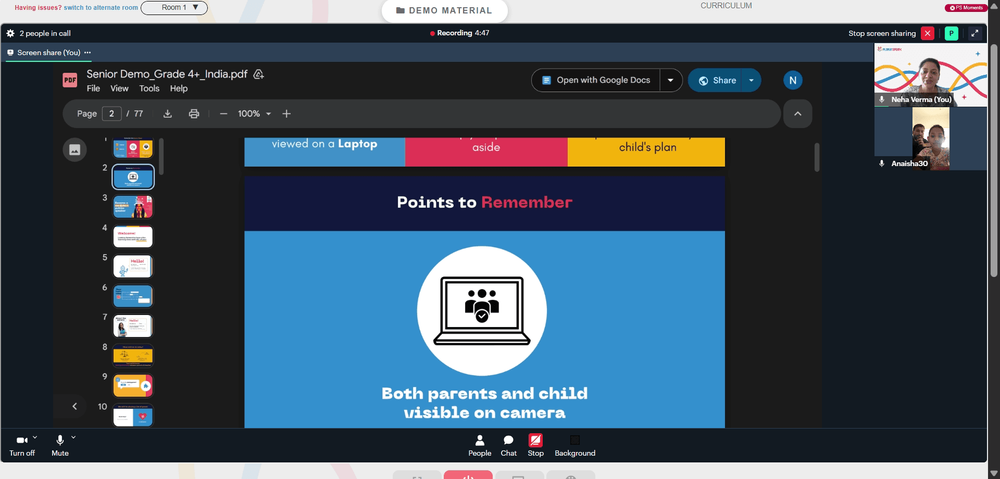Click the 2 people in call text
Image resolution: width=1000 pixels, height=479 pixels.
(x=45, y=33)
